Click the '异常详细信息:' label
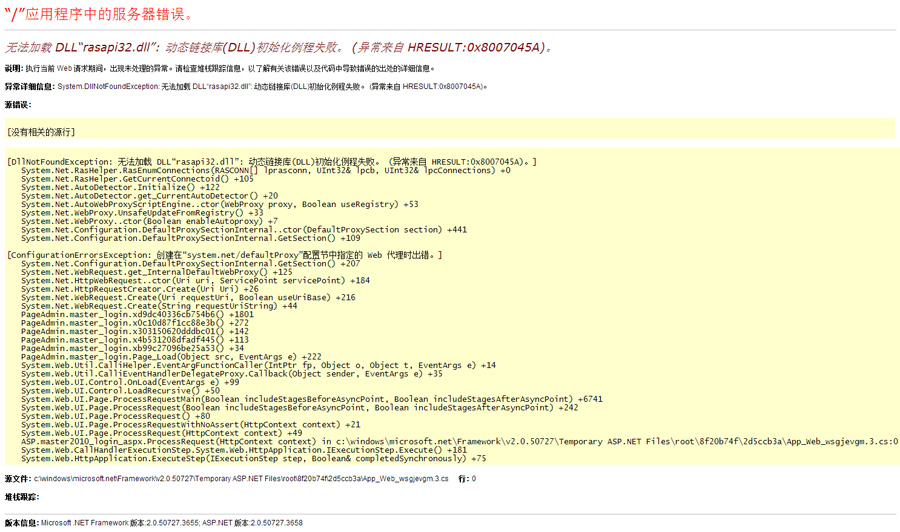 pos(30,87)
